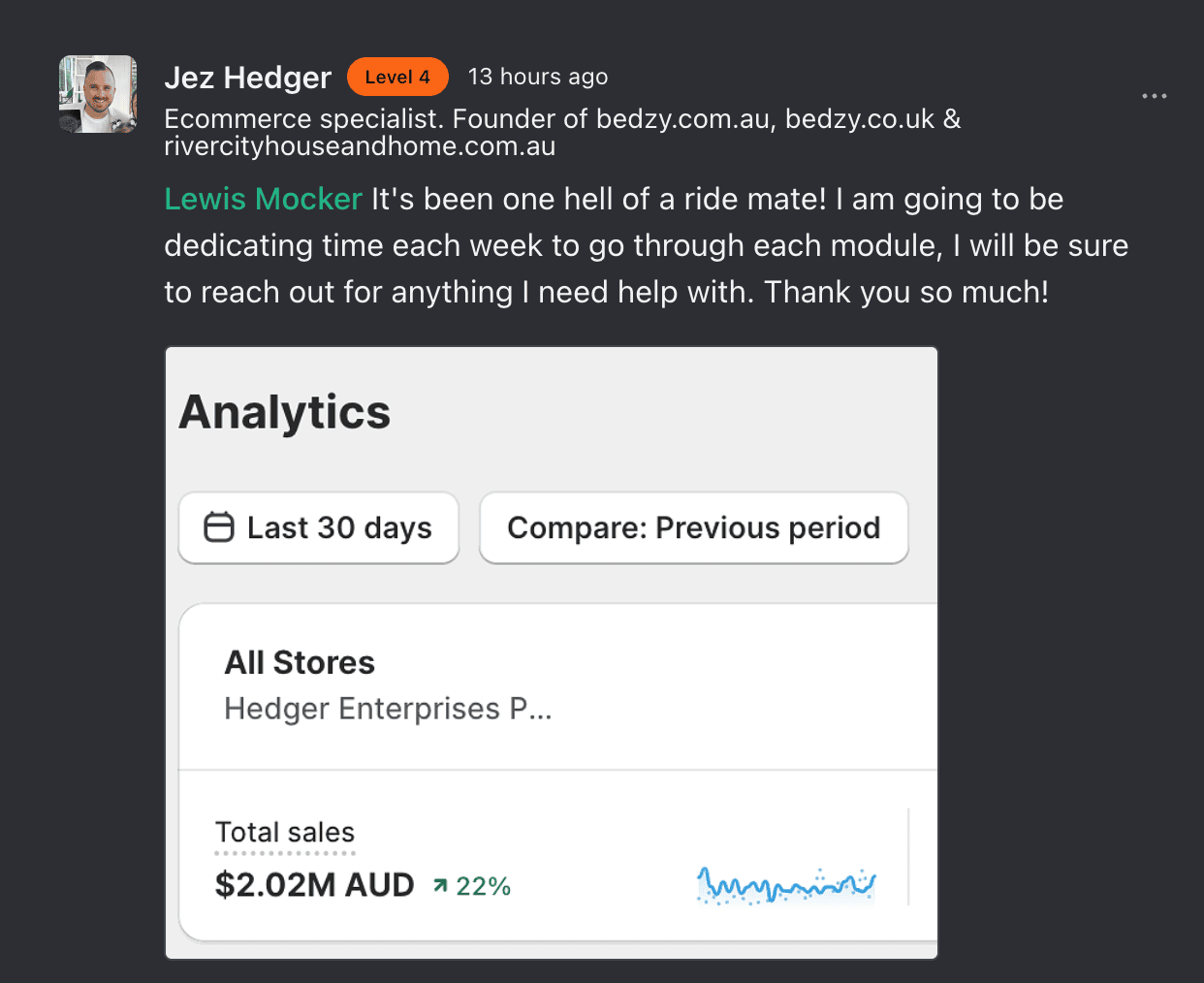Click the 22% increase arrow icon
Image resolution: width=1204 pixels, height=983 pixels.
441,885
